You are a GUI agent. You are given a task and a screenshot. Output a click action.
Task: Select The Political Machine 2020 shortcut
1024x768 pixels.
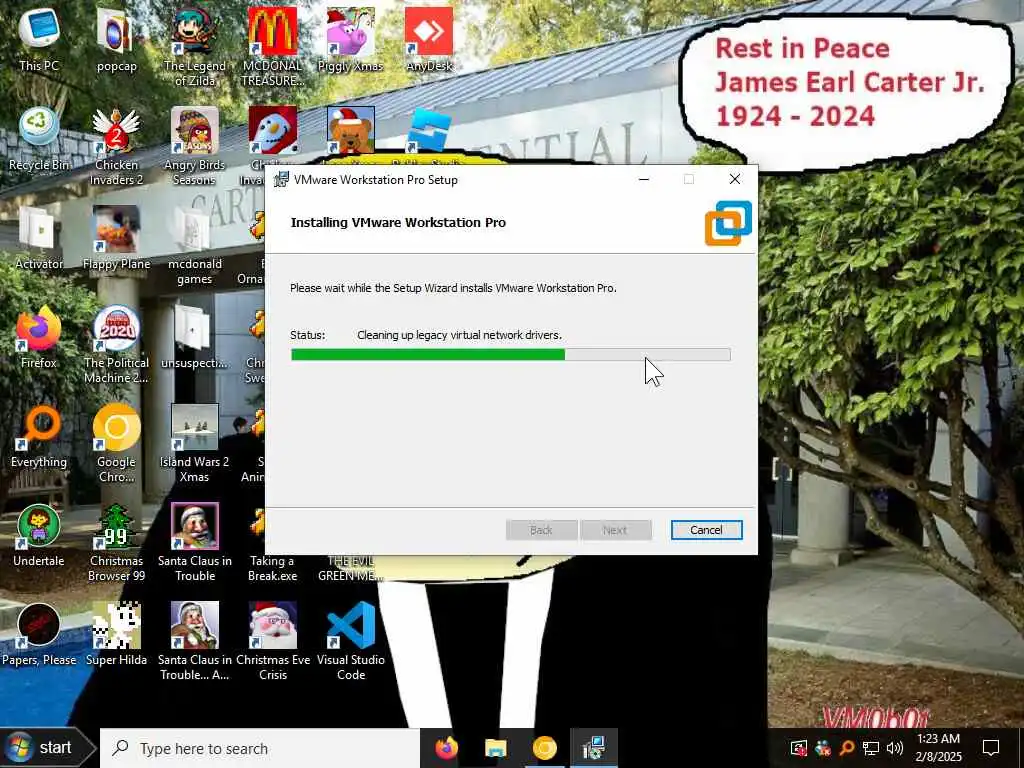tap(116, 345)
